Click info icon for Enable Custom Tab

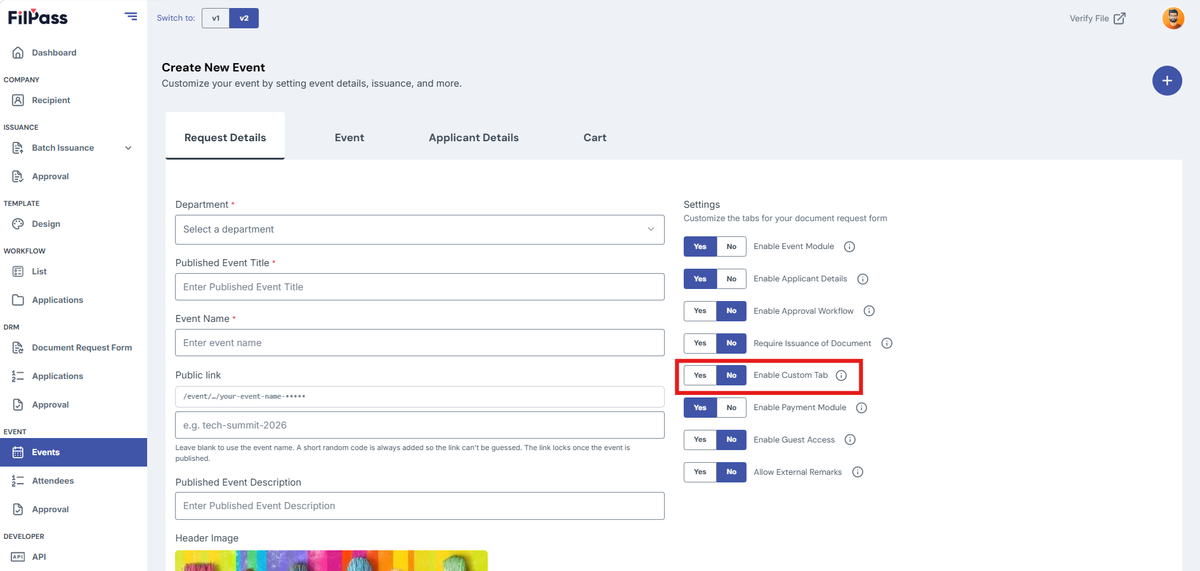pos(841,375)
